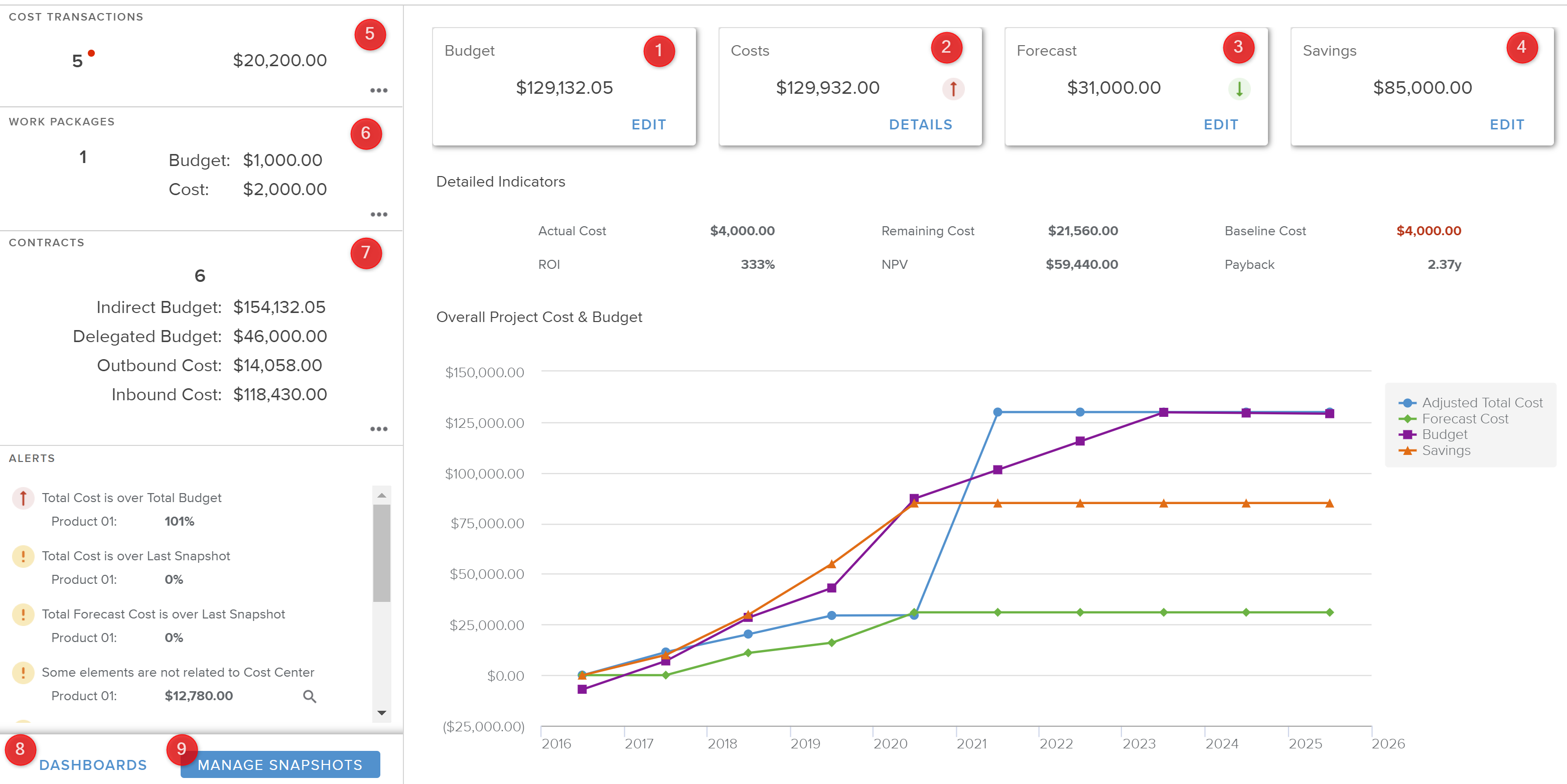Open Costs Details link
Screen dimensions: 1567x784
920,125
